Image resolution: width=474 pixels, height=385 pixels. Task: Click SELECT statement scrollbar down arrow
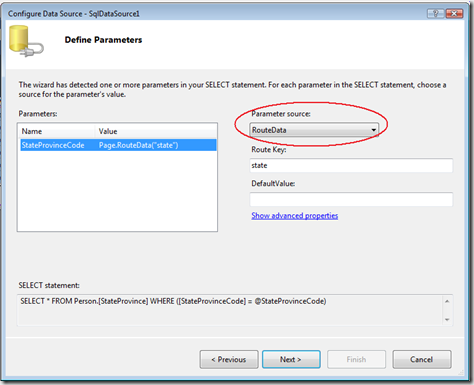click(447, 319)
